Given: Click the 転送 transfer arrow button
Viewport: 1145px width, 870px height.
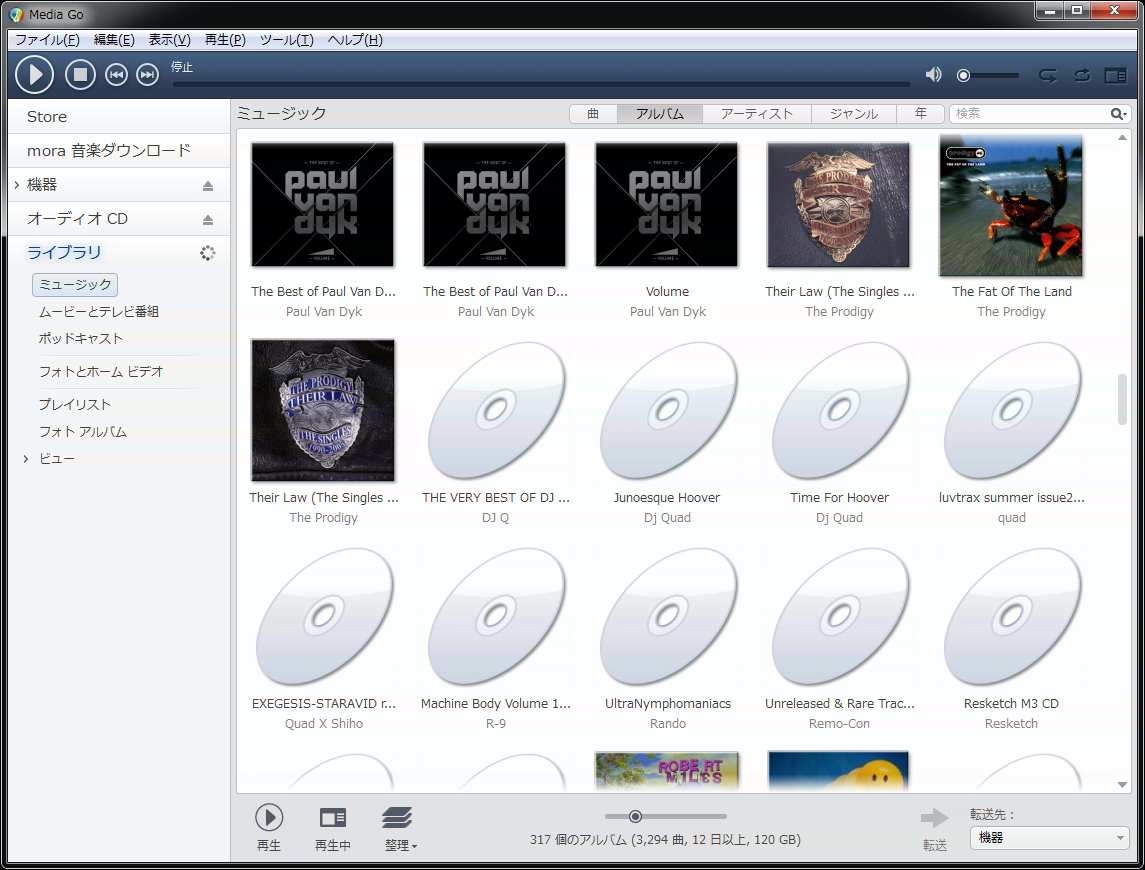Looking at the screenshot, I should click(x=935, y=817).
